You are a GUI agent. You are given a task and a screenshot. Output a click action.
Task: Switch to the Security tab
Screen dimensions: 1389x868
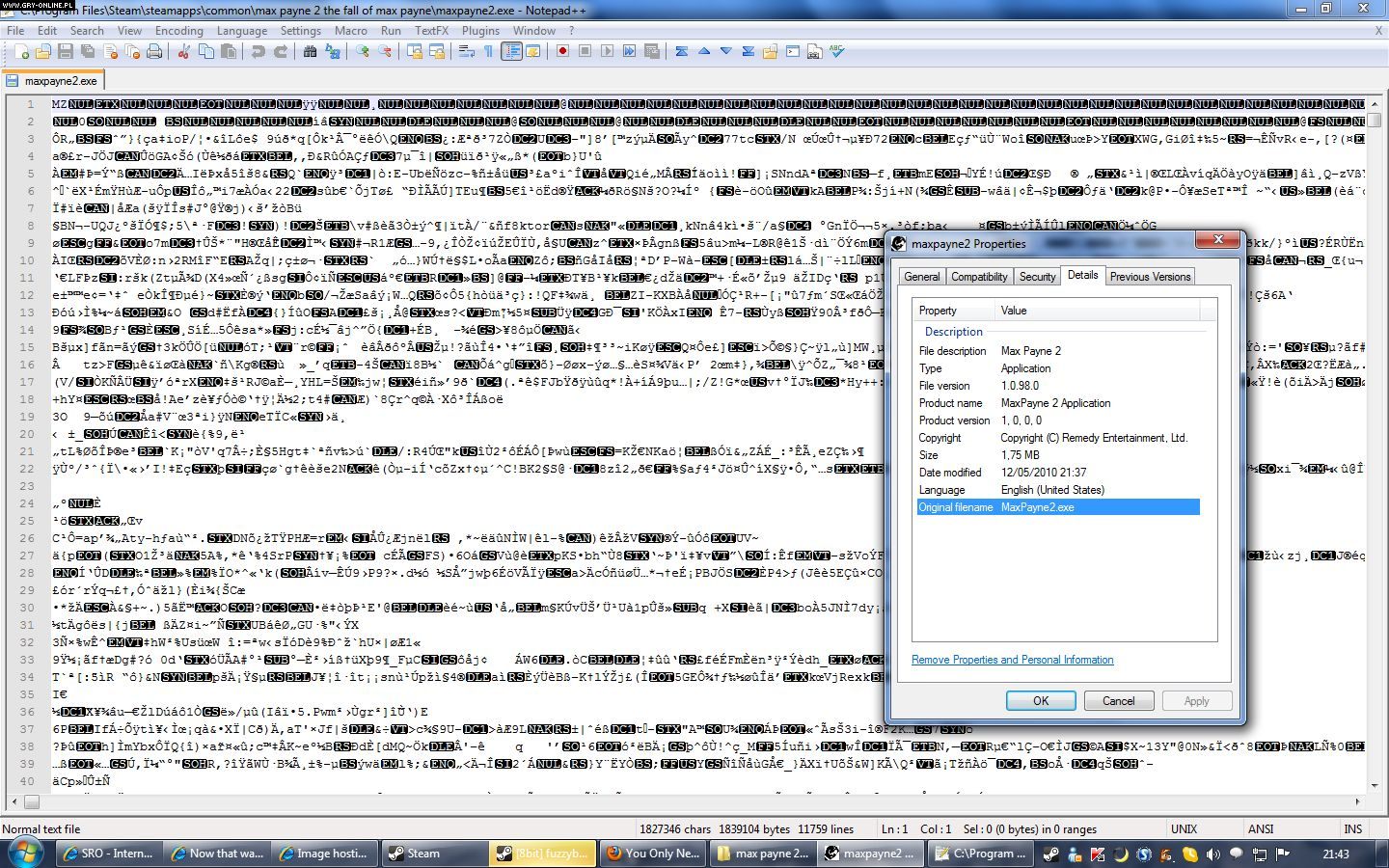pos(1037,277)
